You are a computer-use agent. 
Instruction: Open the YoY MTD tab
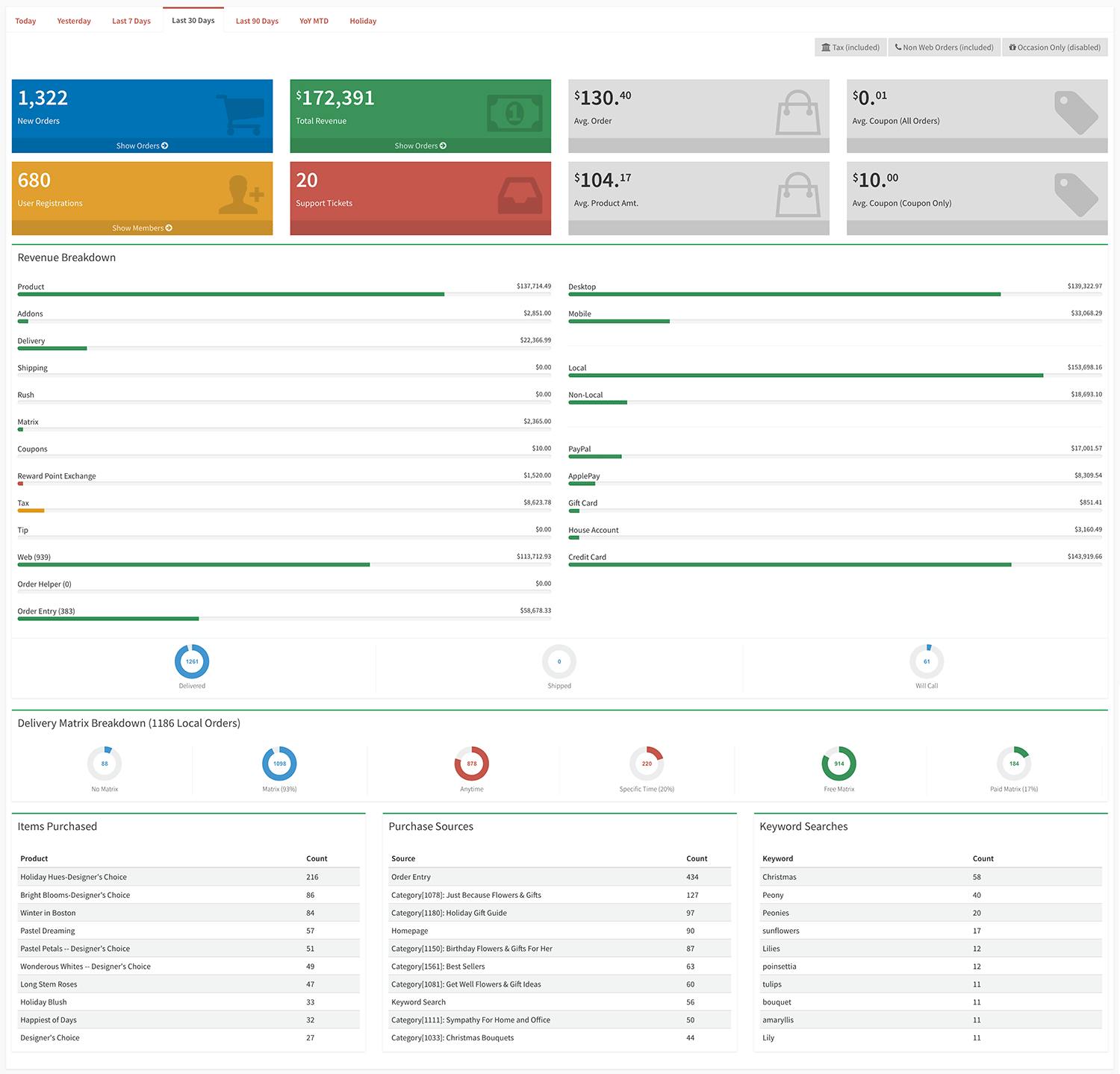pos(314,21)
